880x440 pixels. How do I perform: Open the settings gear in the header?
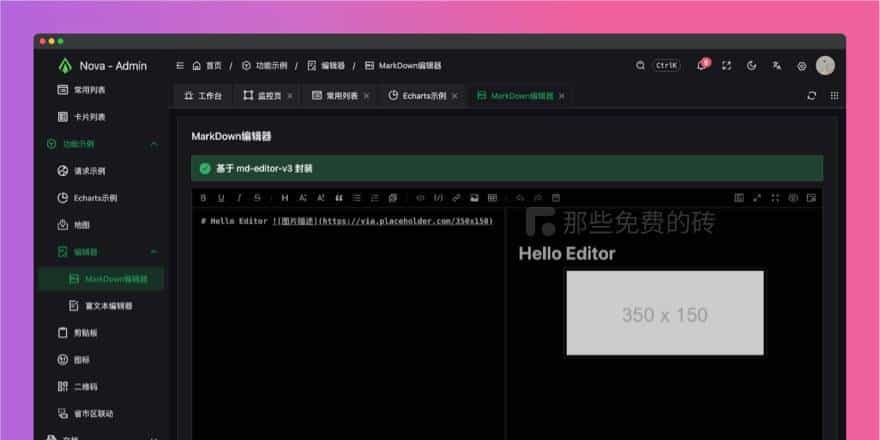click(x=801, y=66)
